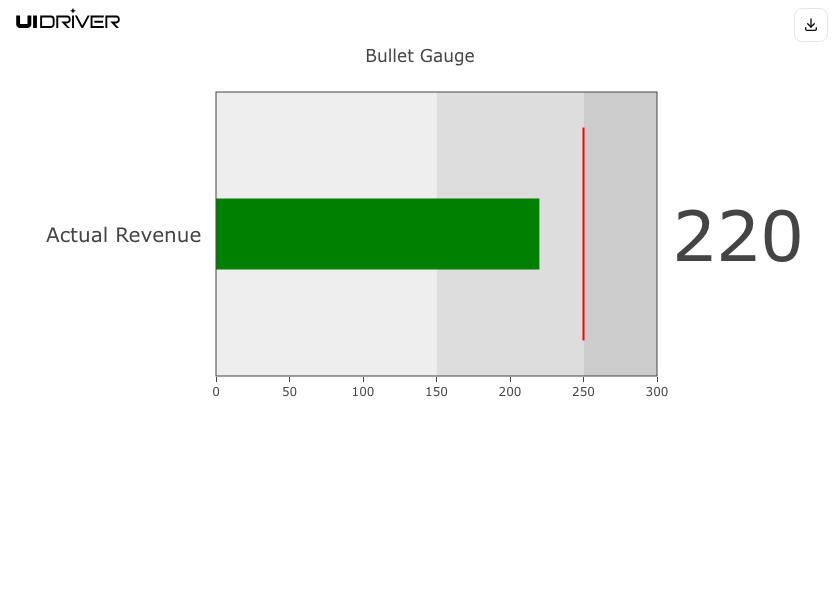Click the 250 axis tick label
This screenshot has width=840, height=600.
pyautogui.click(x=583, y=392)
